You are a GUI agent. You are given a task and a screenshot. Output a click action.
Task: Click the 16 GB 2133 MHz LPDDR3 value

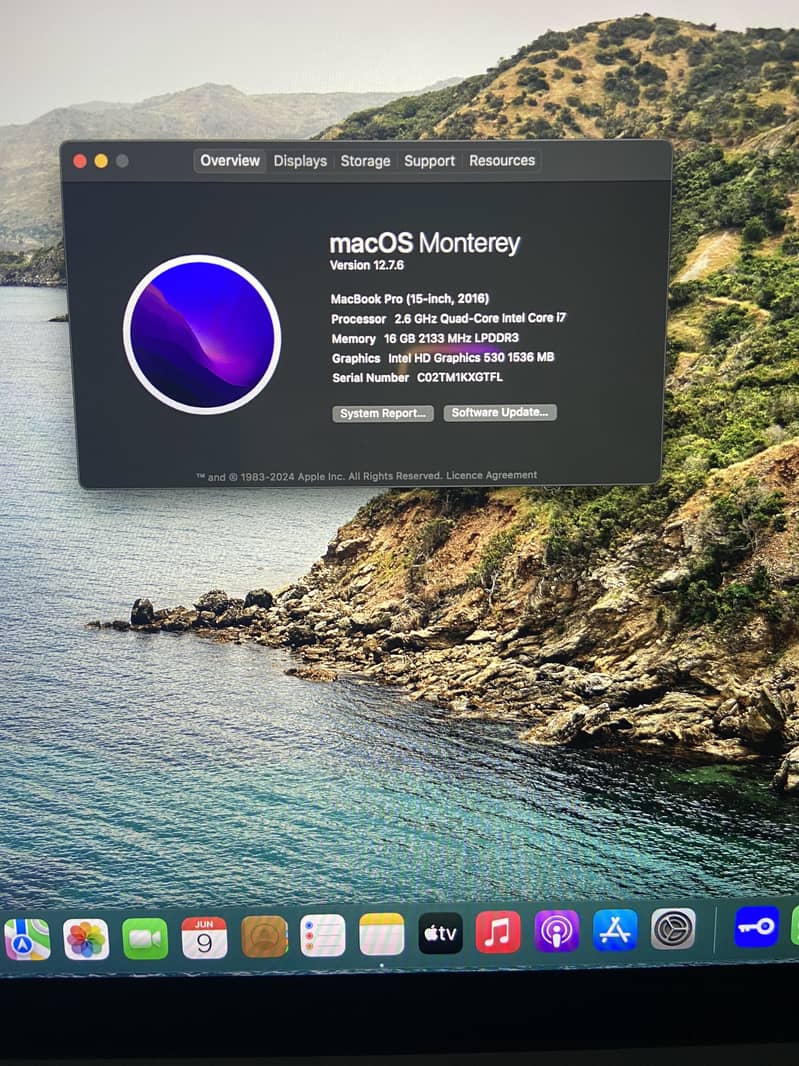click(451, 337)
